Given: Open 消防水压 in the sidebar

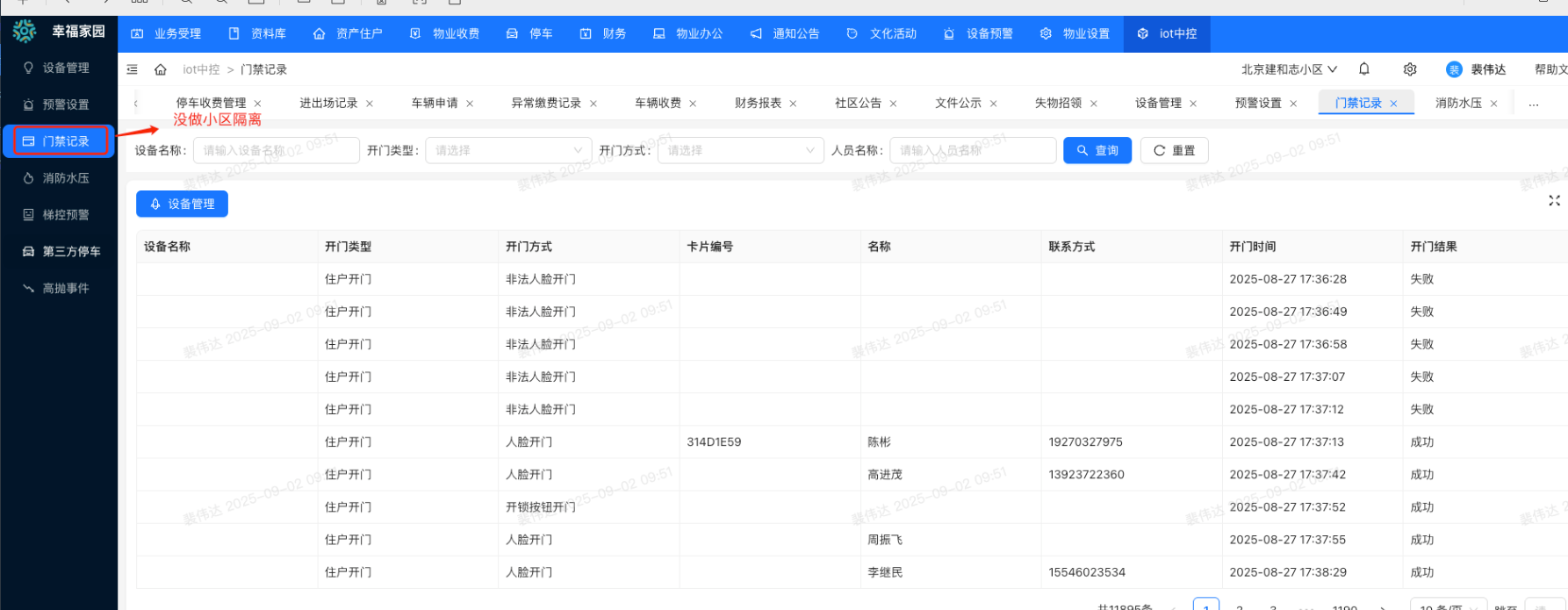Looking at the screenshot, I should point(66,178).
